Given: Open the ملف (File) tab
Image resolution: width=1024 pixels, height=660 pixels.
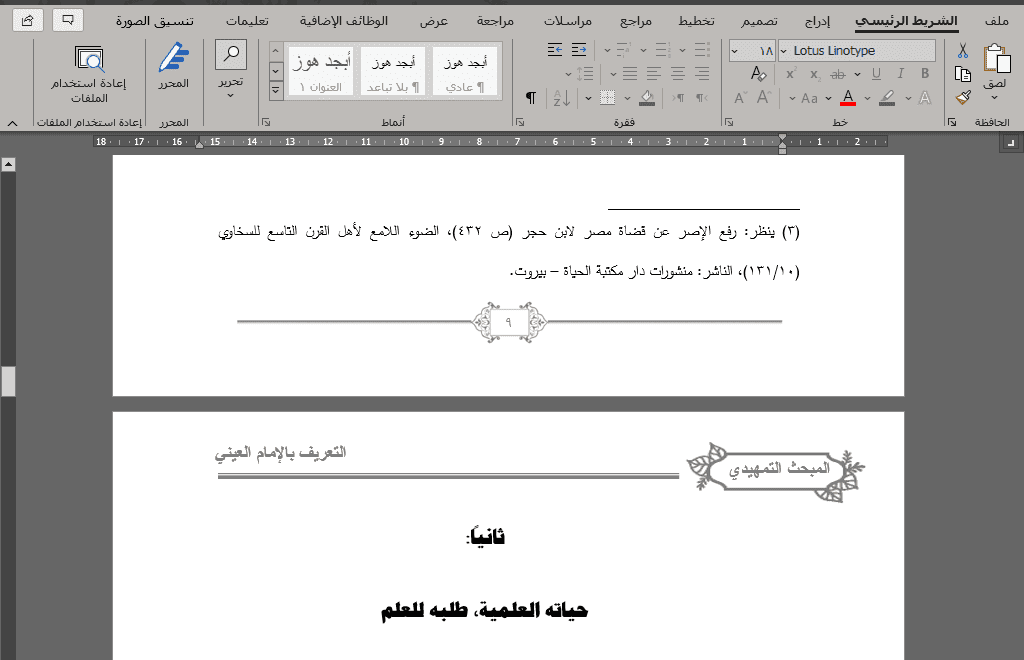Looking at the screenshot, I should 997,21.
